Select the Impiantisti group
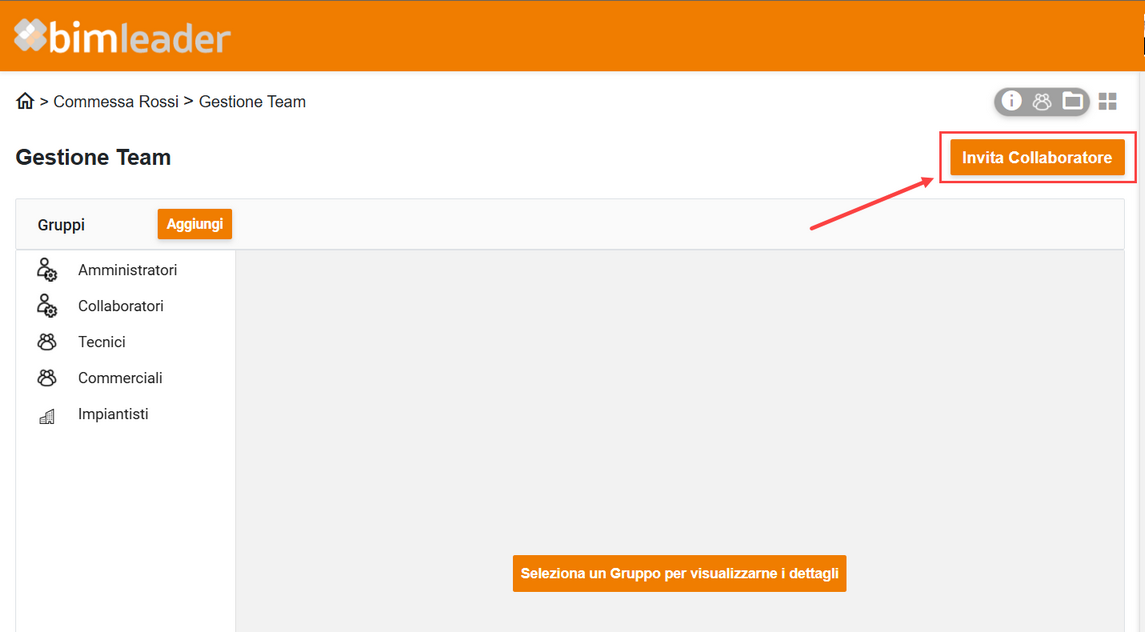 (x=126, y=414)
